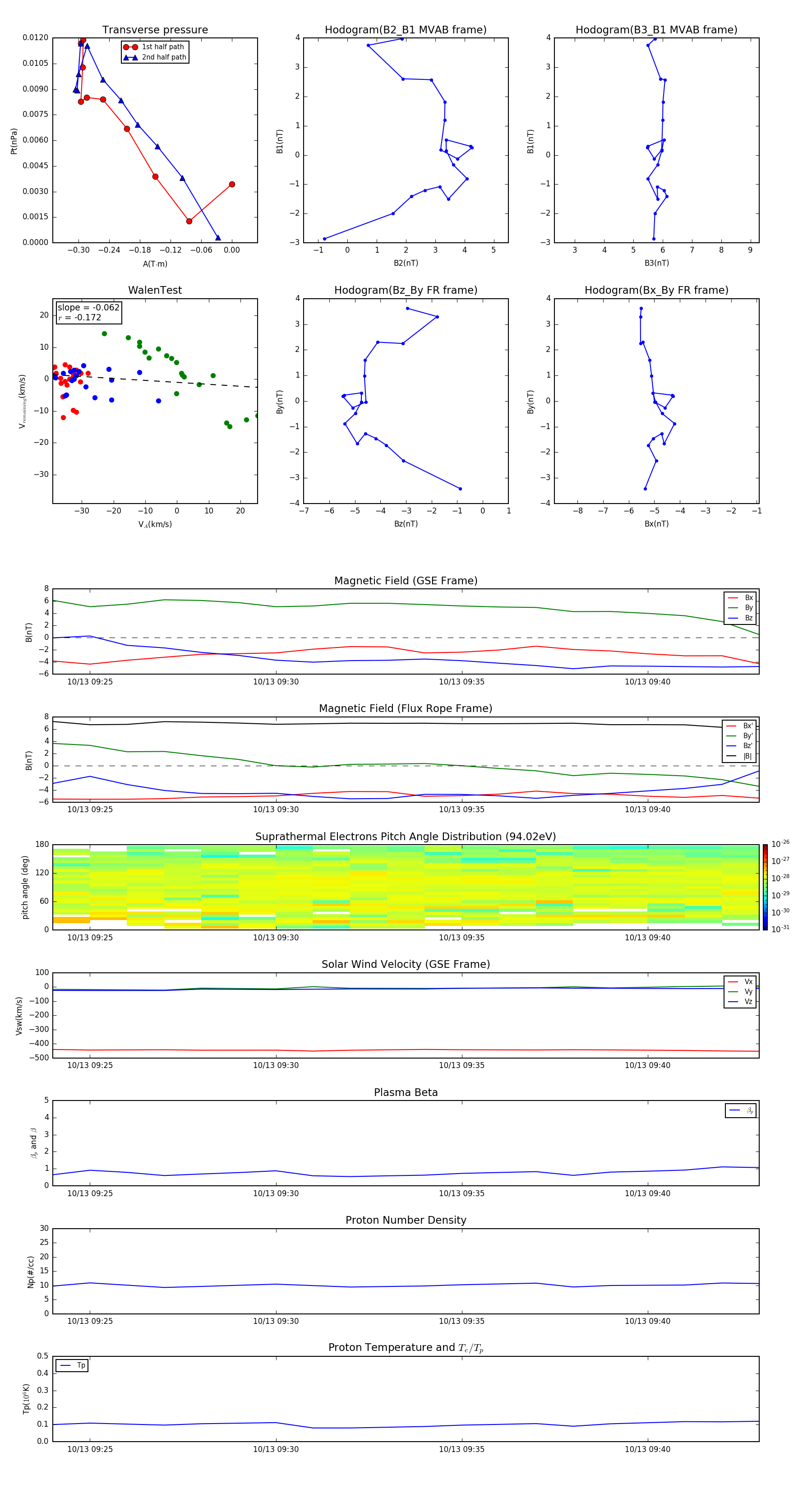
Task: Click '10/13 09:30' tick under GSE magnetic field
Action: pos(276,682)
